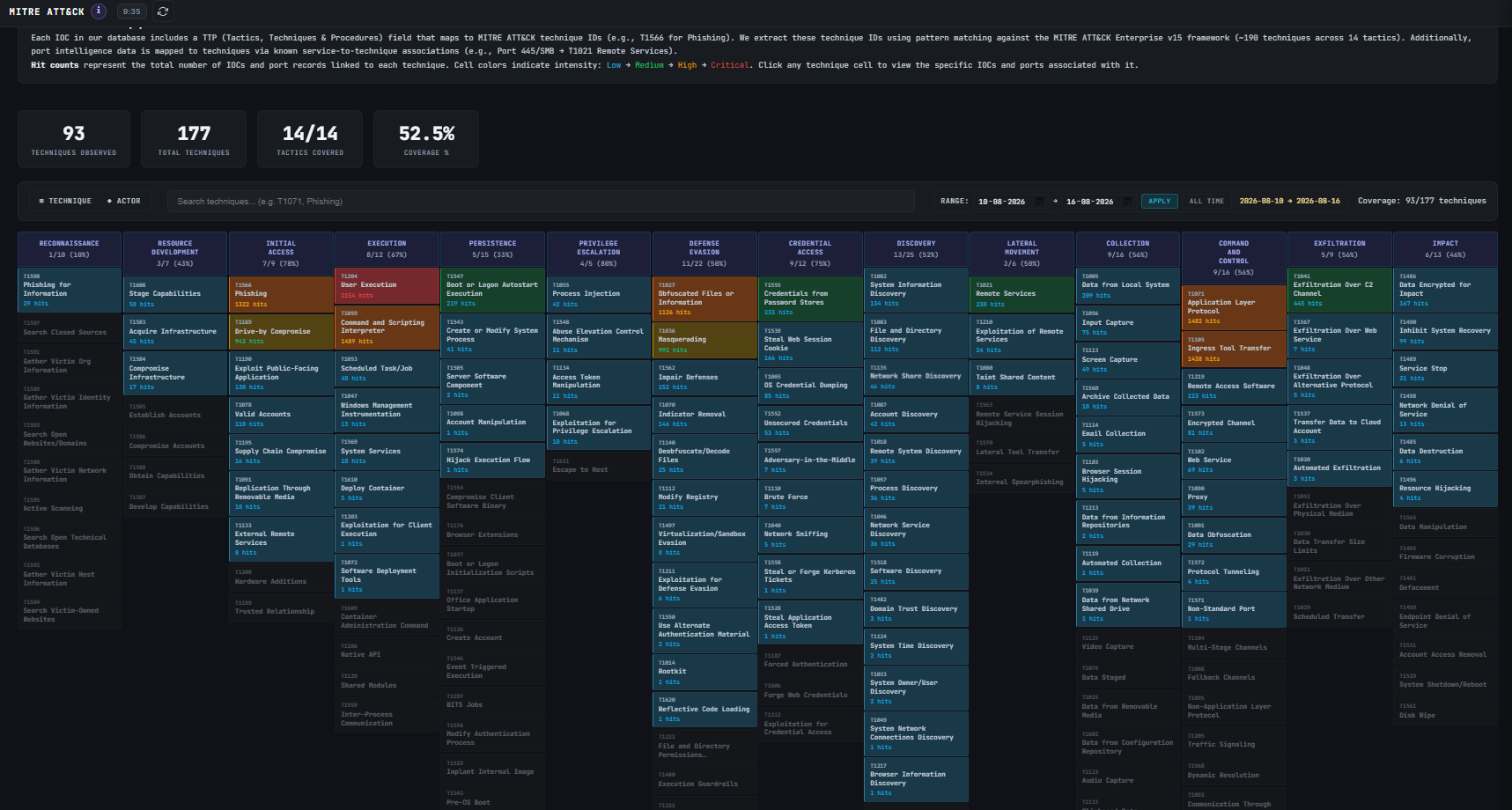Click the Search techniques input field
This screenshot has height=810, width=1512.
tap(541, 202)
